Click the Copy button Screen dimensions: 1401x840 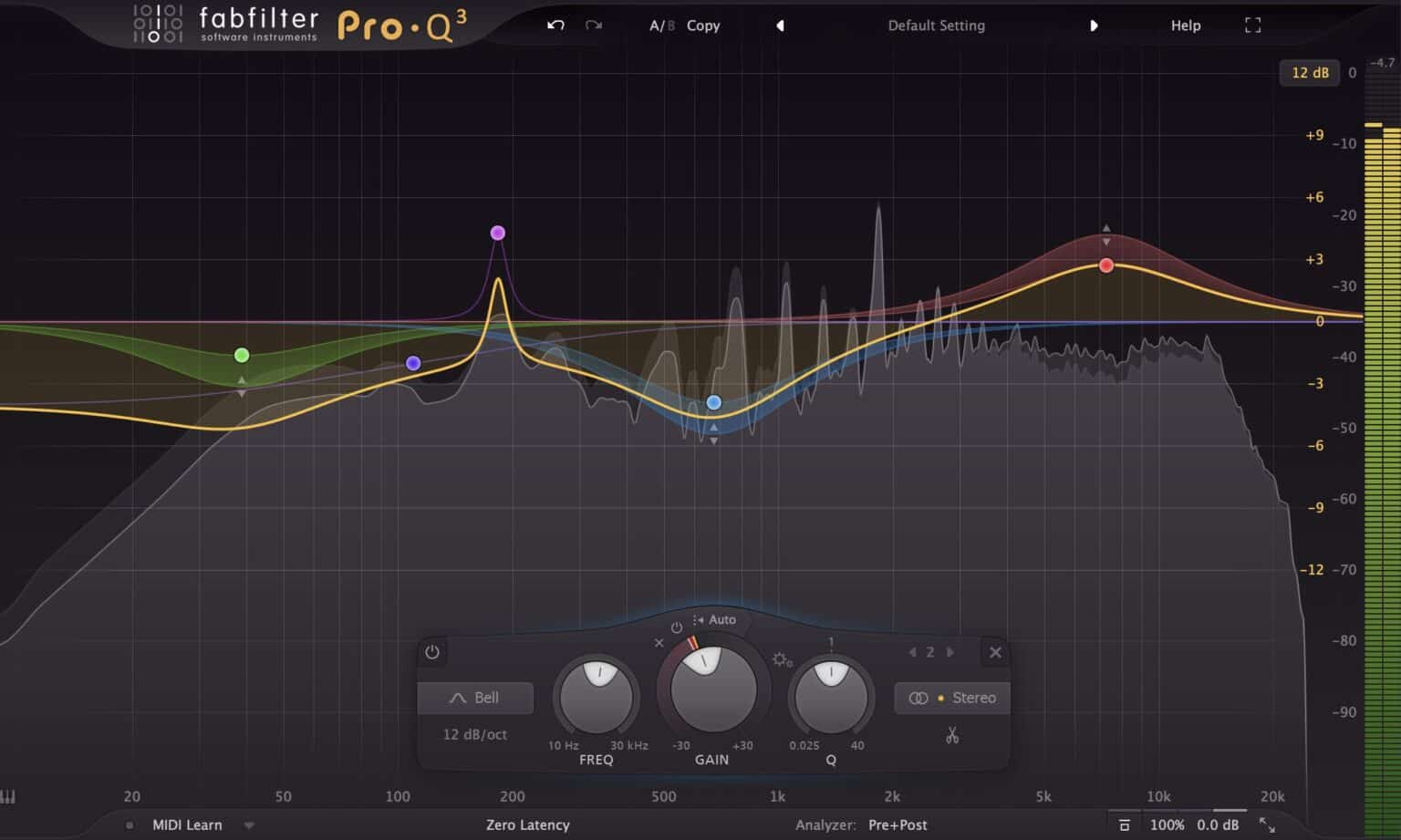tap(703, 26)
